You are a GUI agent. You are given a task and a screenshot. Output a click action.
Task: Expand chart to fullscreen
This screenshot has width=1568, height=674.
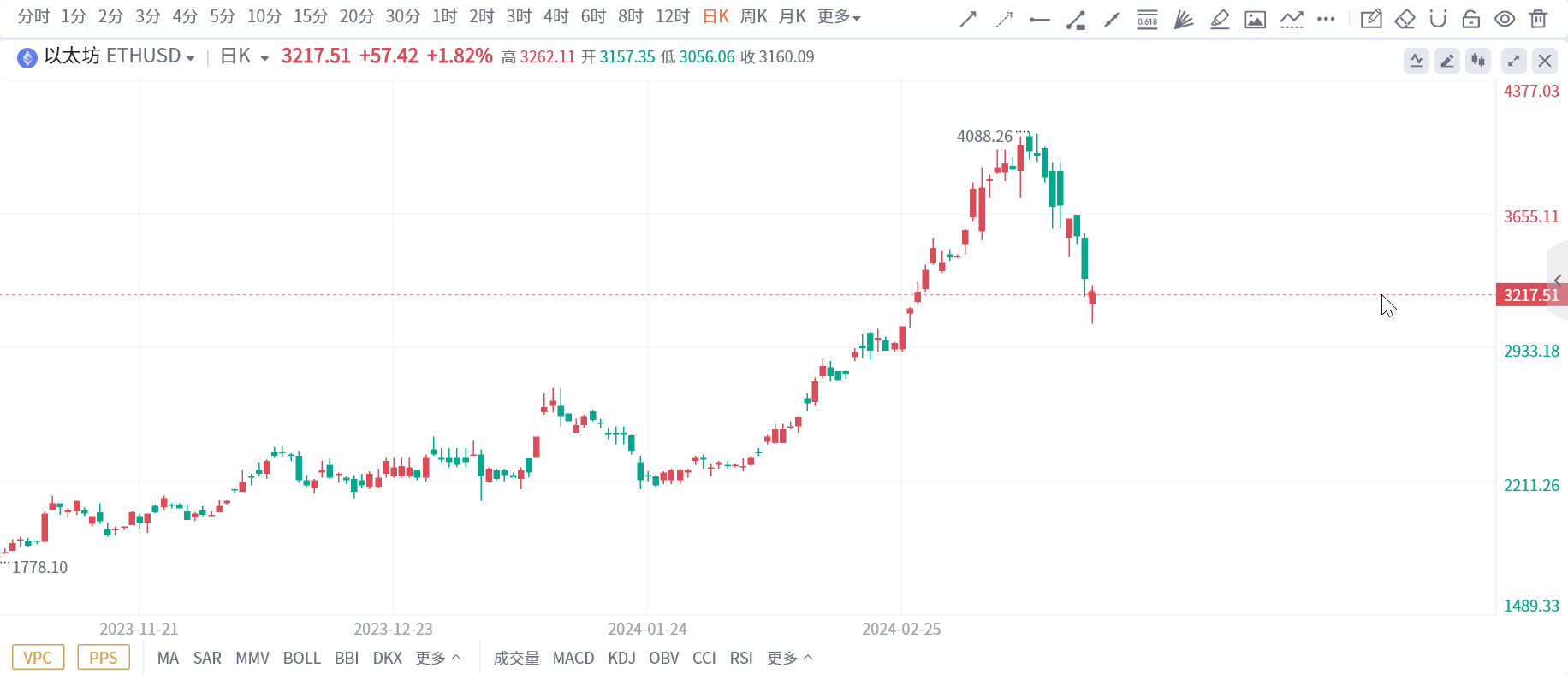(x=1514, y=61)
